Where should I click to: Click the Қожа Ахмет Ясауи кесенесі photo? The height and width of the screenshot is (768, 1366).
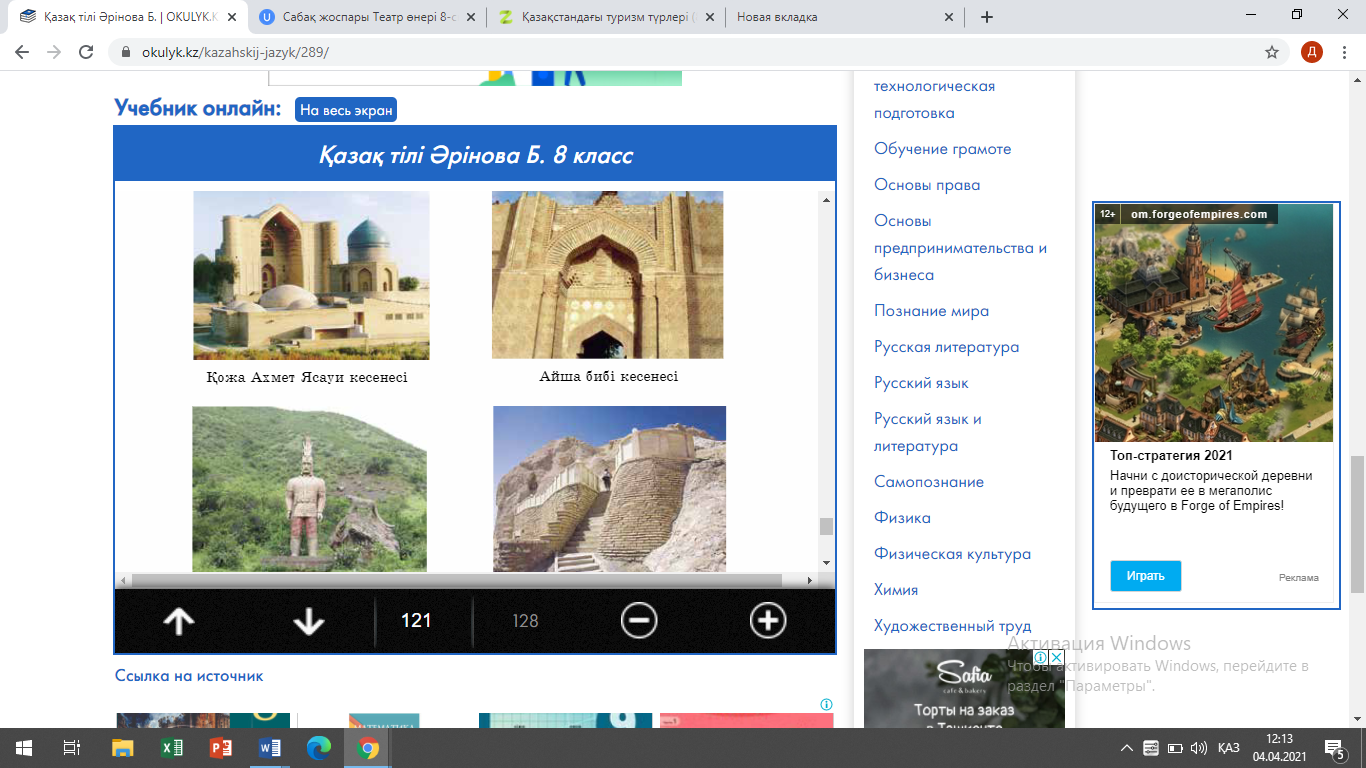tap(311, 275)
